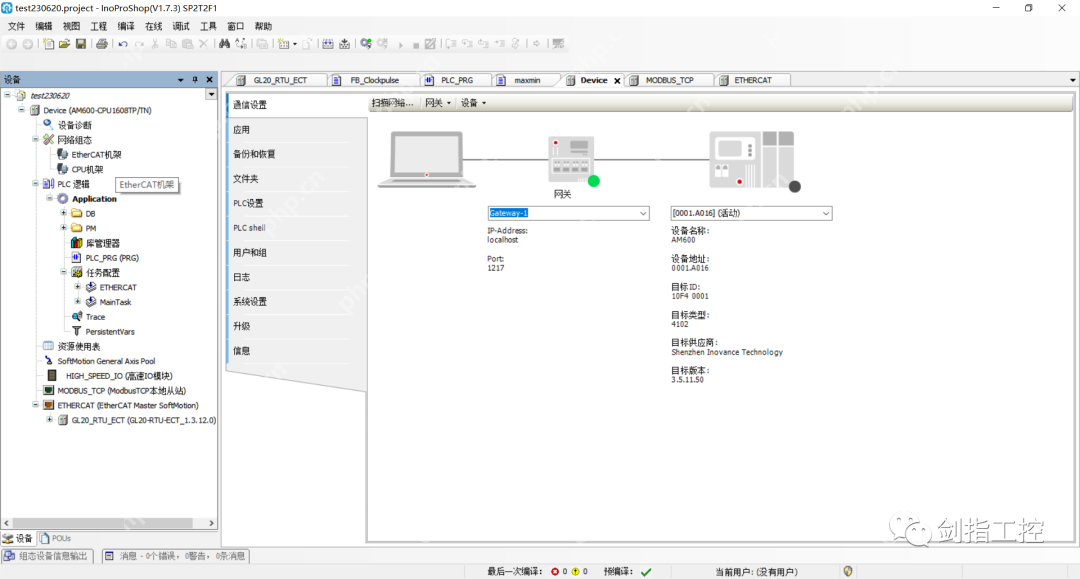
Task: Switch to the MODBUS_TCP tab
Action: click(668, 80)
